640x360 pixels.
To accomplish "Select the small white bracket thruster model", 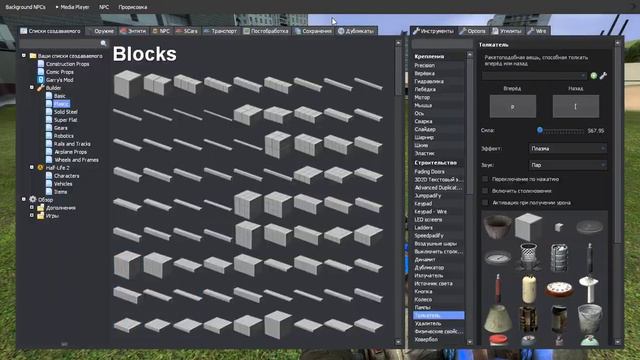I will click(559, 227).
